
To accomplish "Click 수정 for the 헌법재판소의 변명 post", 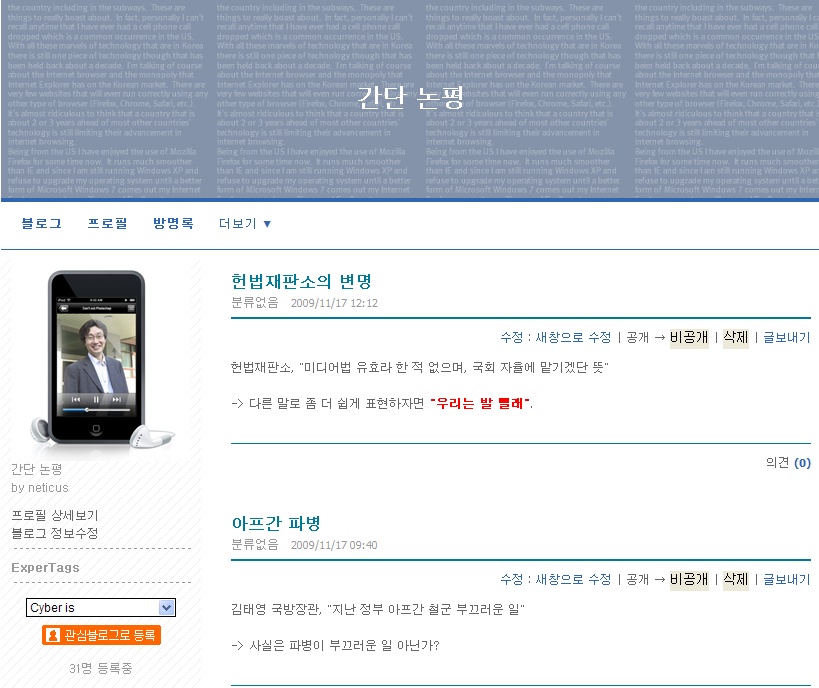I will coord(511,337).
